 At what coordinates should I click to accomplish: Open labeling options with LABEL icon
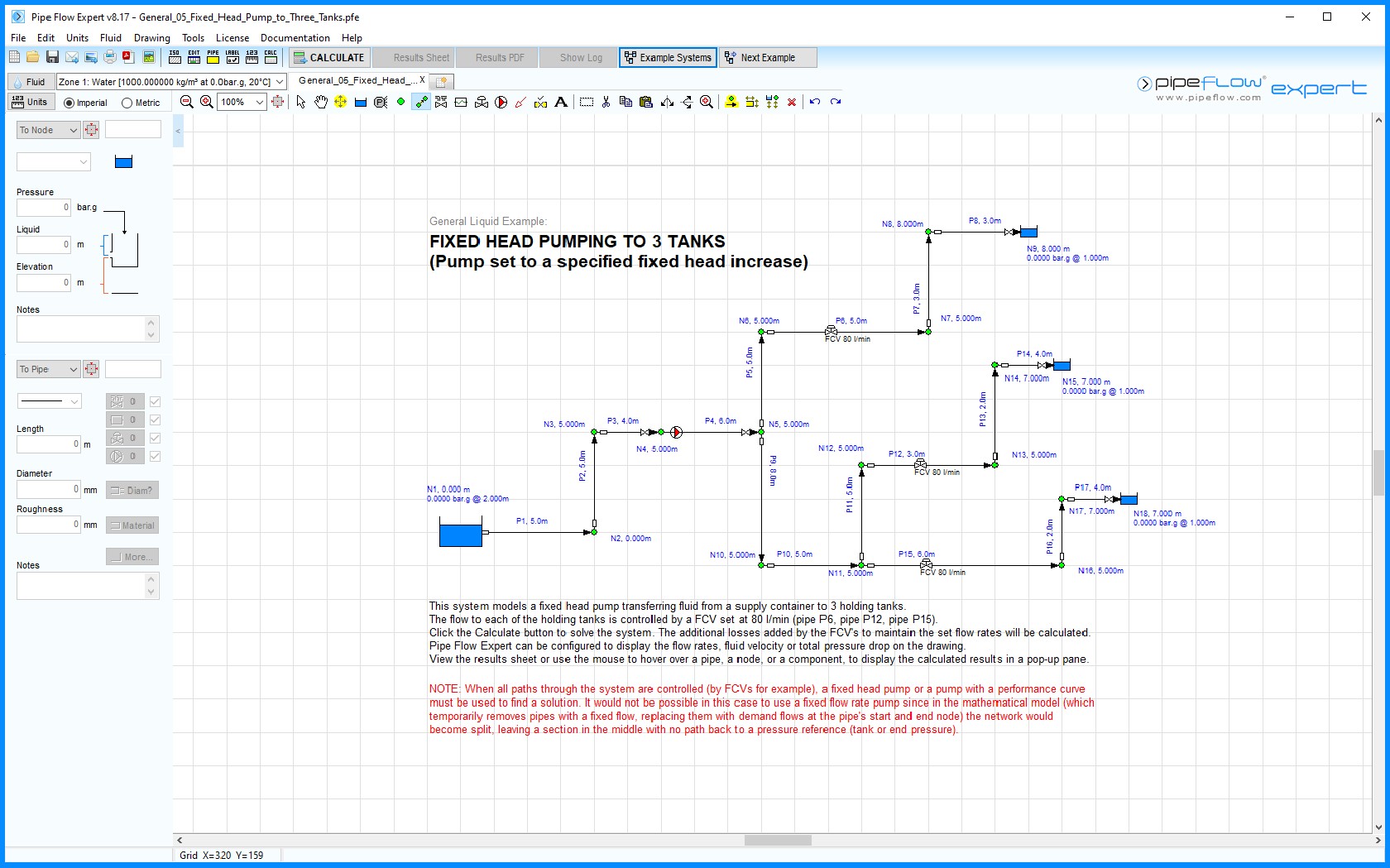[x=232, y=57]
